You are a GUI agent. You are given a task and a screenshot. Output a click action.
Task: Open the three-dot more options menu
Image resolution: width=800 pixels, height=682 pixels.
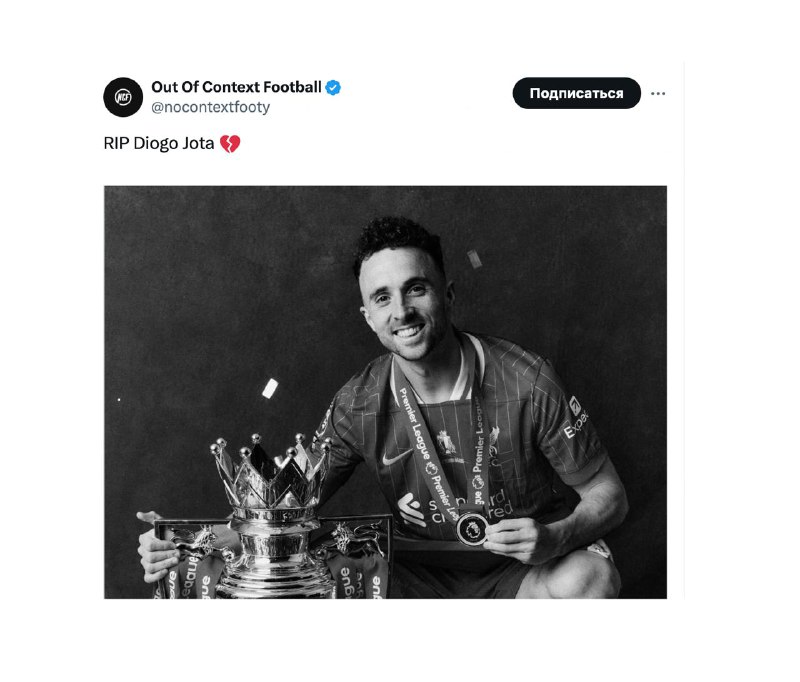pos(658,93)
